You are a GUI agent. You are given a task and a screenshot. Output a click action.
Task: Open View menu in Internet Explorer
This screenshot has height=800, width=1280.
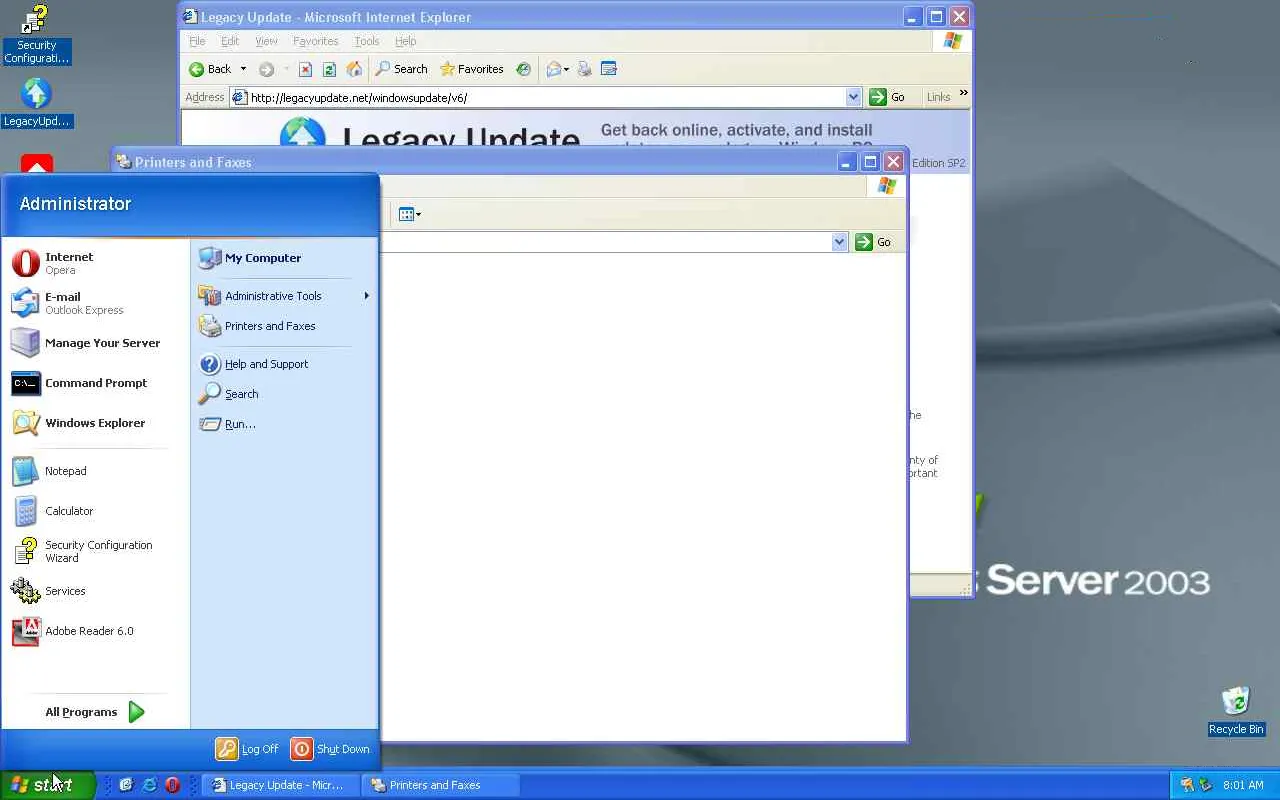click(266, 41)
